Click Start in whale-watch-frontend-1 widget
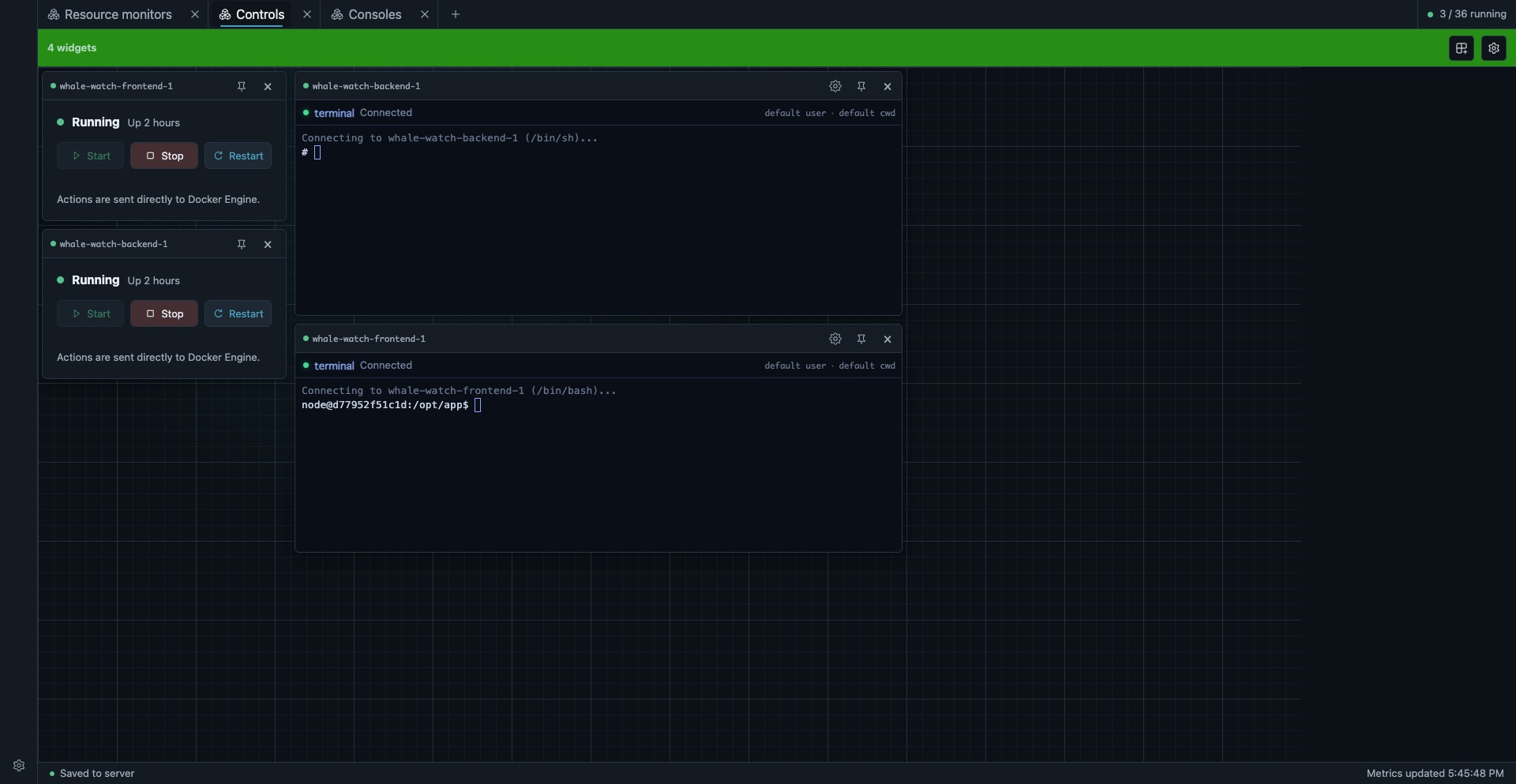 [x=90, y=156]
